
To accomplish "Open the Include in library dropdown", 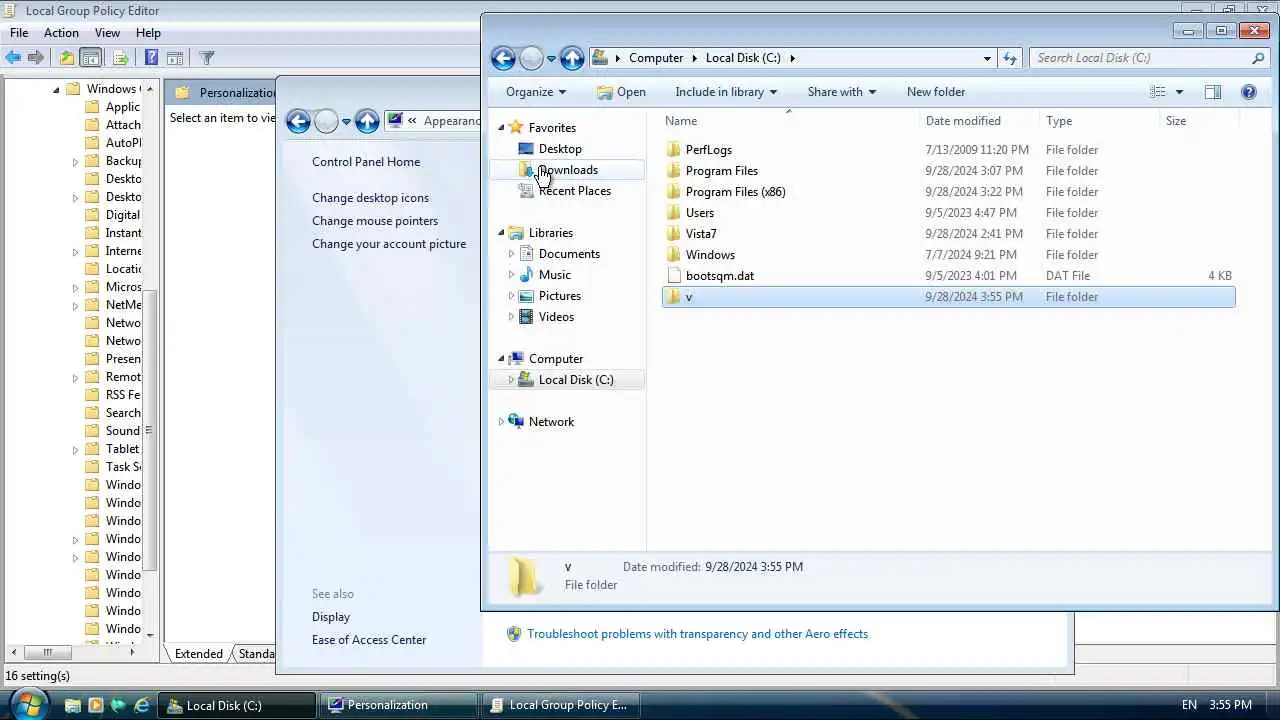I will [x=726, y=92].
